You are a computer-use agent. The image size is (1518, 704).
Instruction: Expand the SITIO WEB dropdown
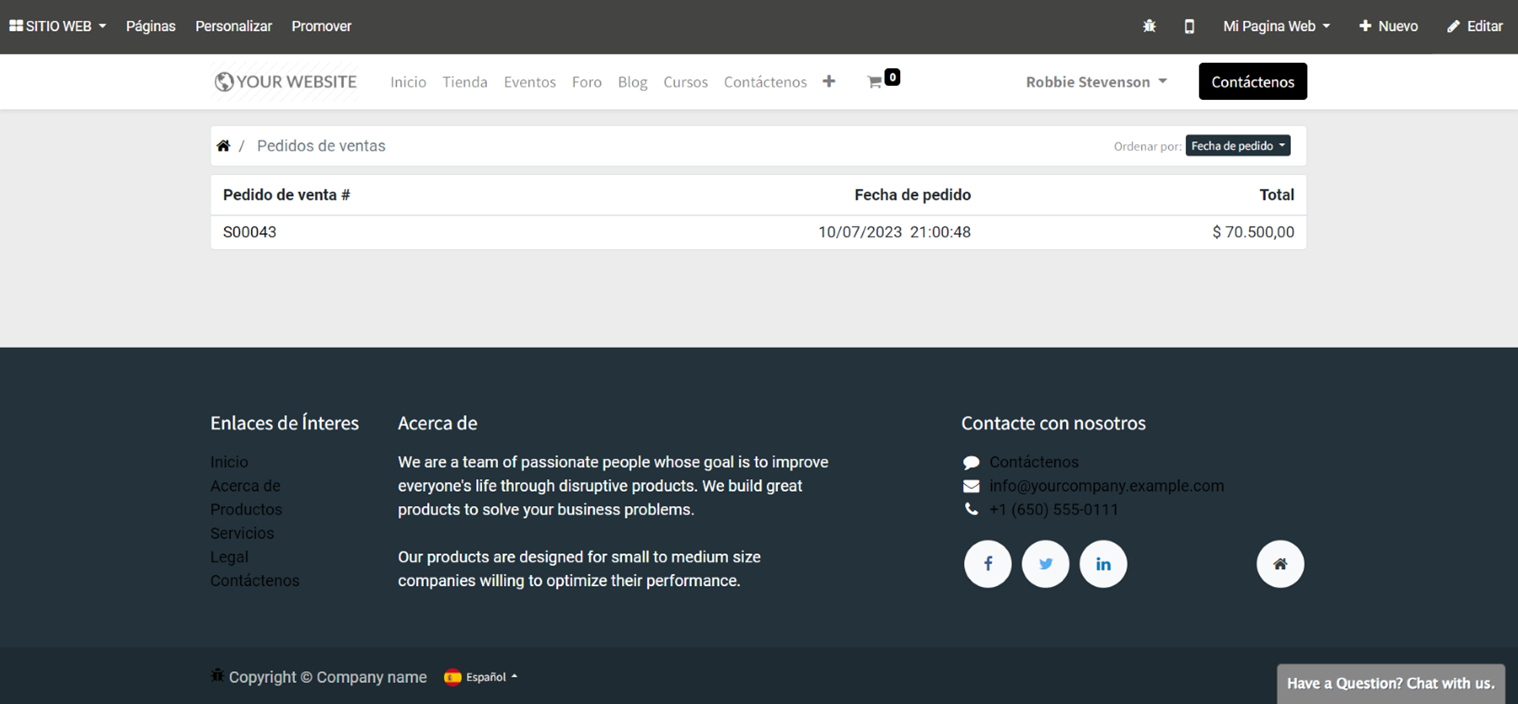pos(58,27)
